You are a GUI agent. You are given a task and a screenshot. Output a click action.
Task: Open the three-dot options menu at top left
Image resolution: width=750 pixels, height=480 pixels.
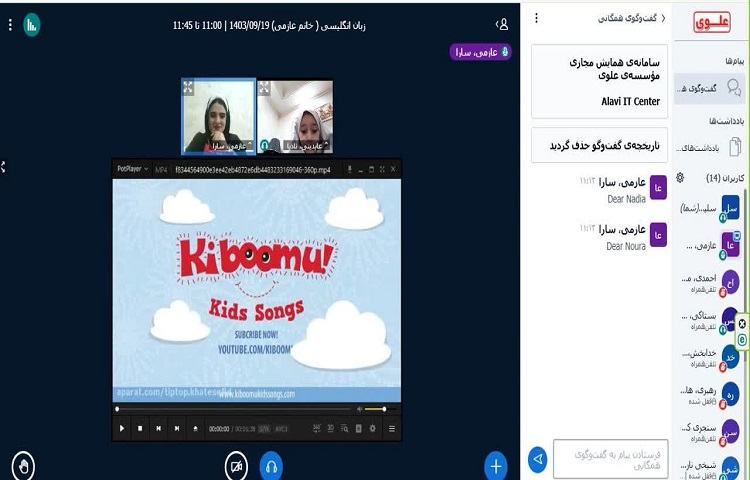click(10, 25)
